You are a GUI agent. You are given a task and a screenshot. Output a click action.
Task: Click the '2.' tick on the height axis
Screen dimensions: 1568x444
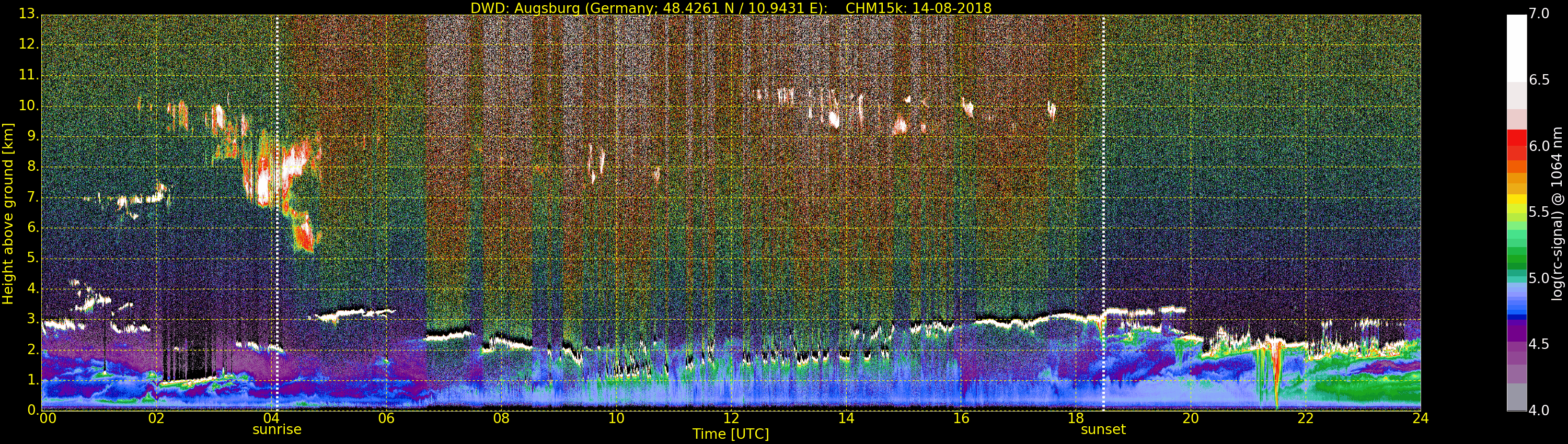tap(32, 349)
